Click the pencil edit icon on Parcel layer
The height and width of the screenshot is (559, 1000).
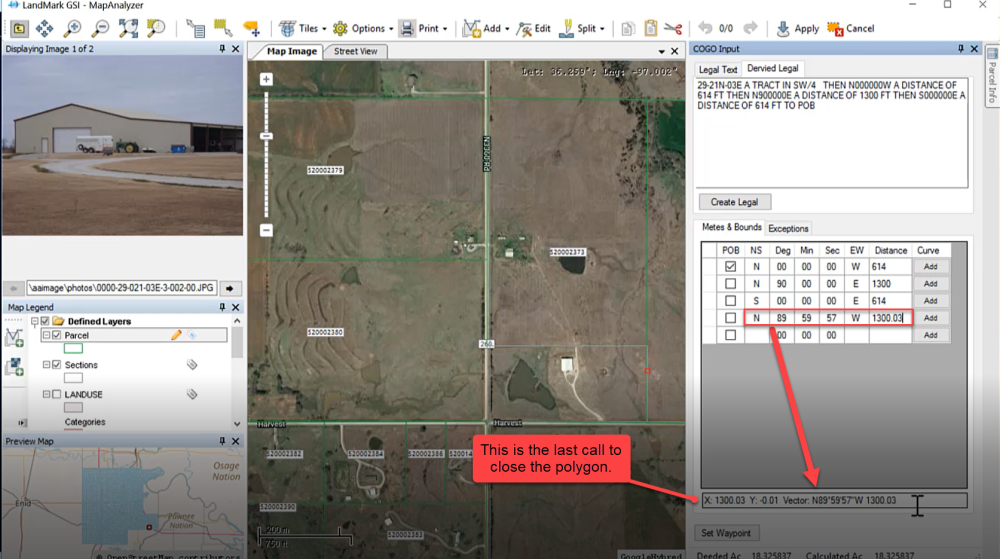pyautogui.click(x=176, y=335)
